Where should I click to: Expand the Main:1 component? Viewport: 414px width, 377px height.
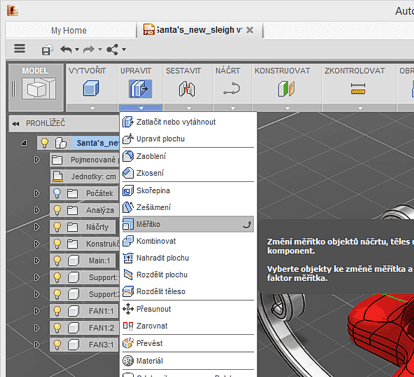point(37,260)
